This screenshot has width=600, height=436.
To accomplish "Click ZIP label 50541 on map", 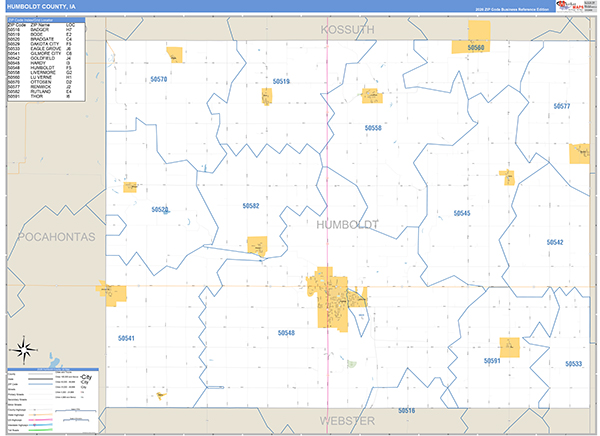I will 126,338.
